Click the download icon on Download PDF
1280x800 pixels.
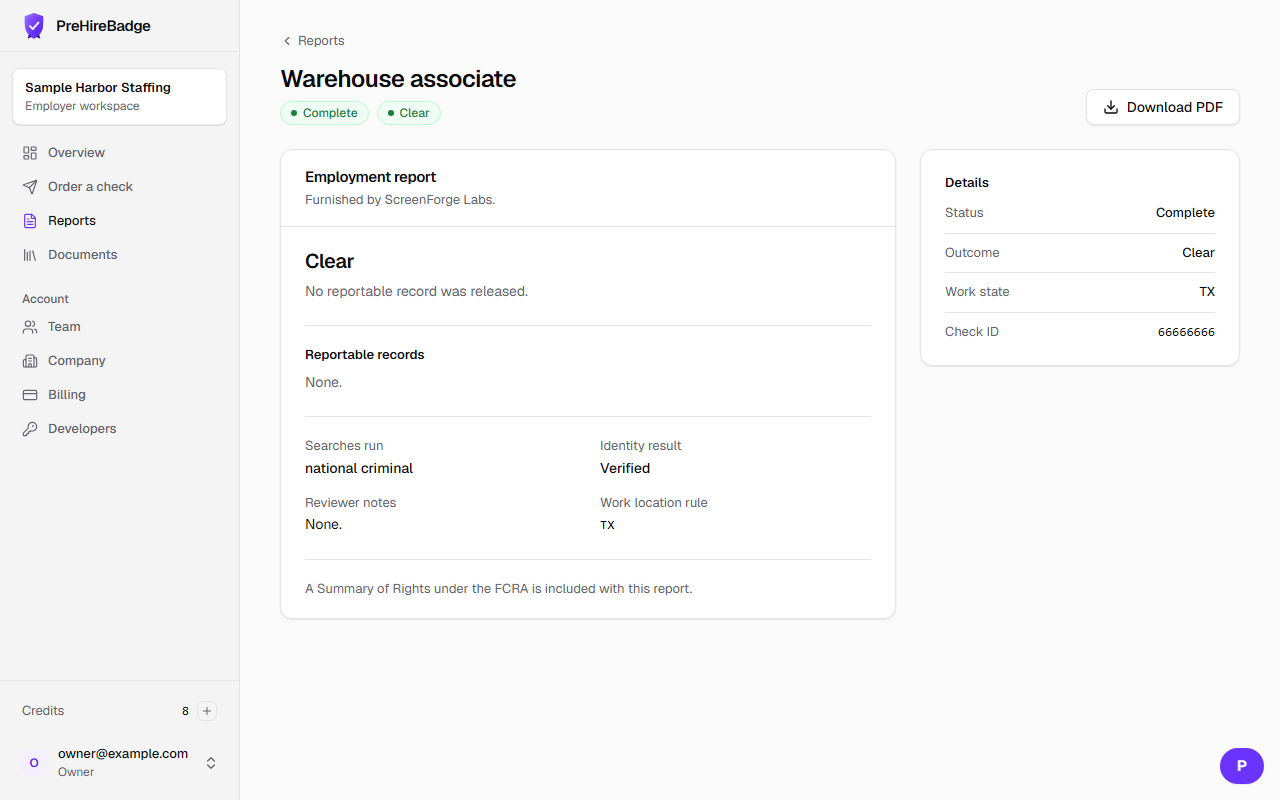1111,107
